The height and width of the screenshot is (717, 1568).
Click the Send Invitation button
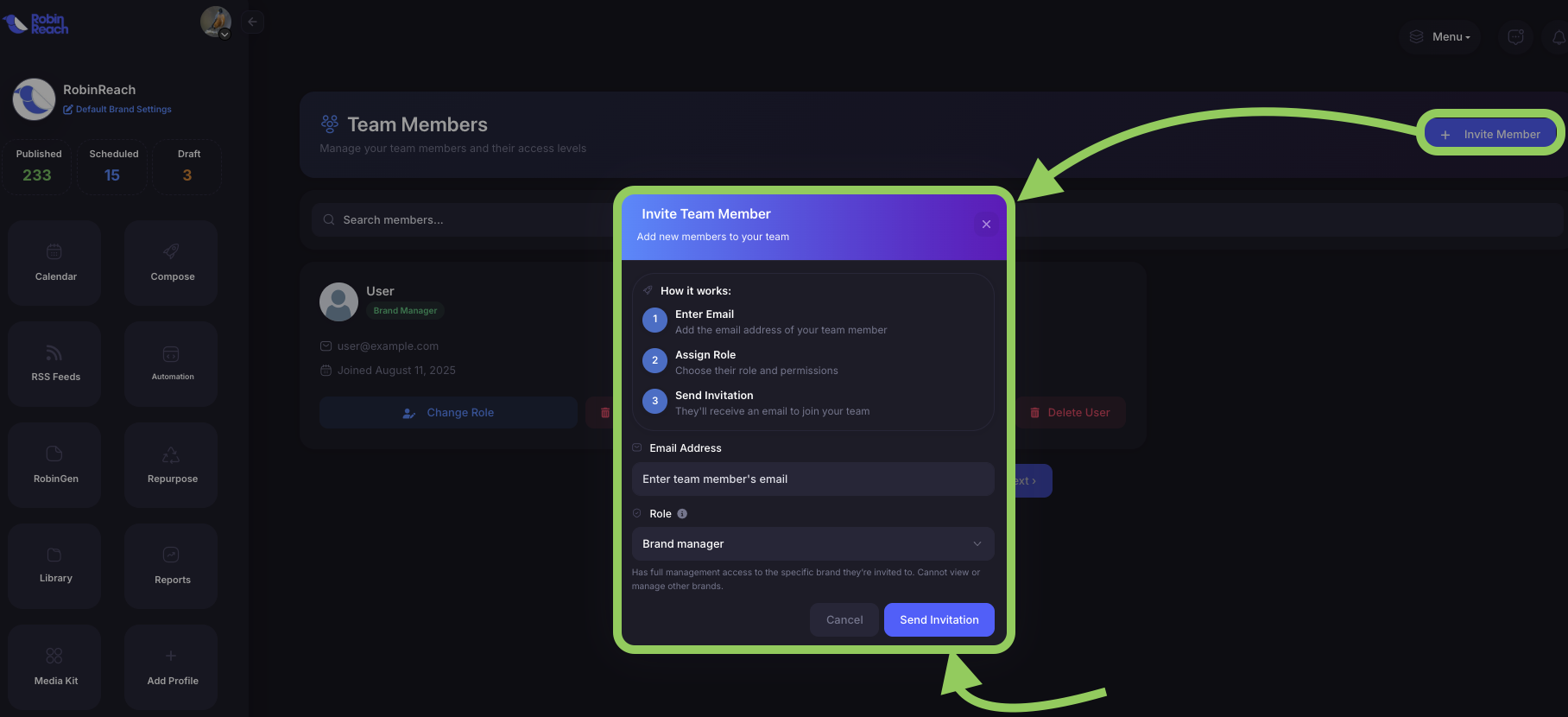(x=939, y=620)
